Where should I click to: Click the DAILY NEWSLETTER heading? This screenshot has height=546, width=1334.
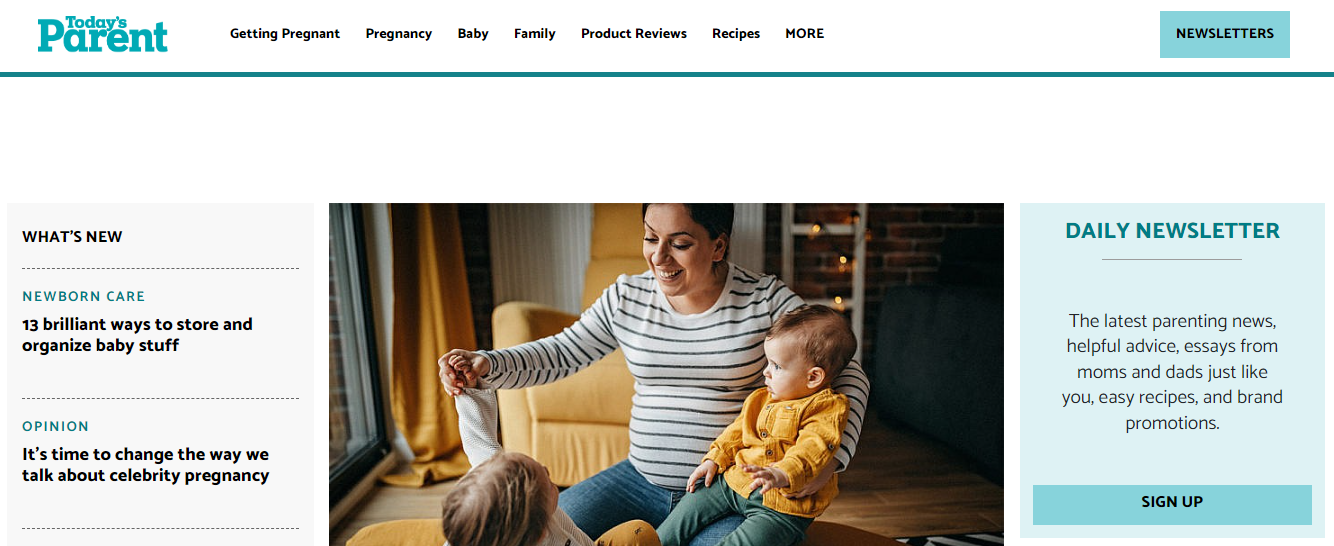[x=1172, y=231]
